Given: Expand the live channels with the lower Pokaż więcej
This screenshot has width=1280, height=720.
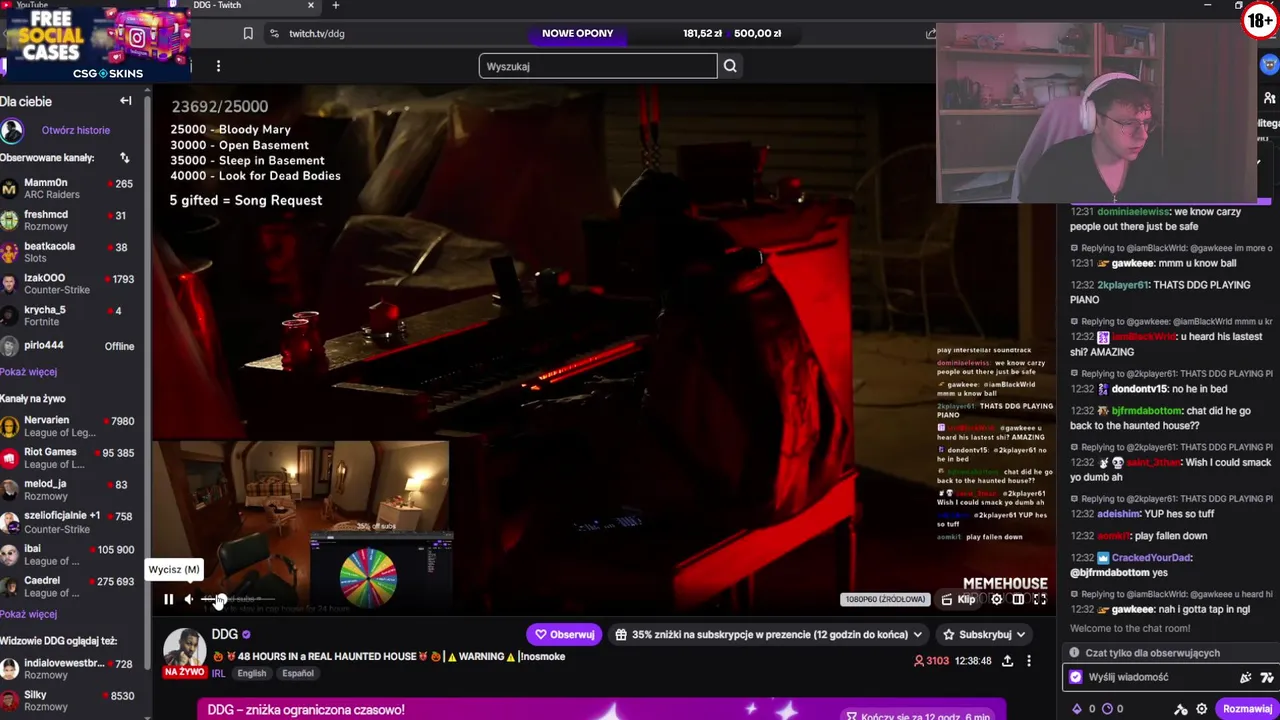Looking at the screenshot, I should (x=29, y=614).
